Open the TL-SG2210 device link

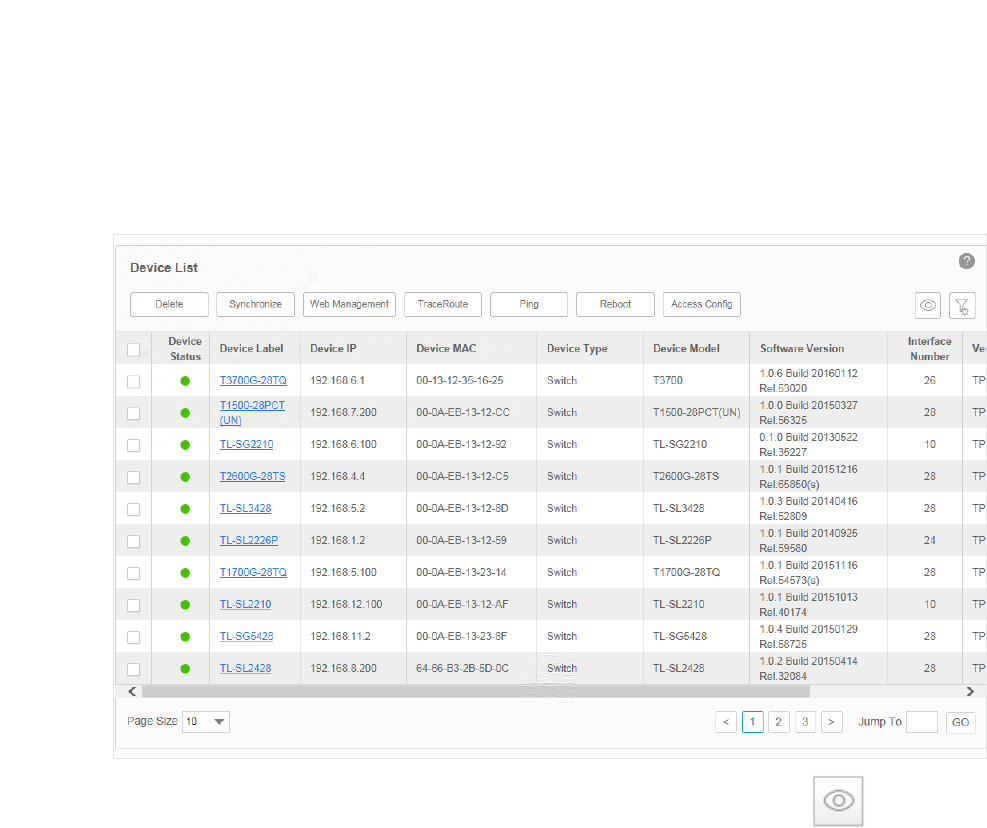click(246, 445)
